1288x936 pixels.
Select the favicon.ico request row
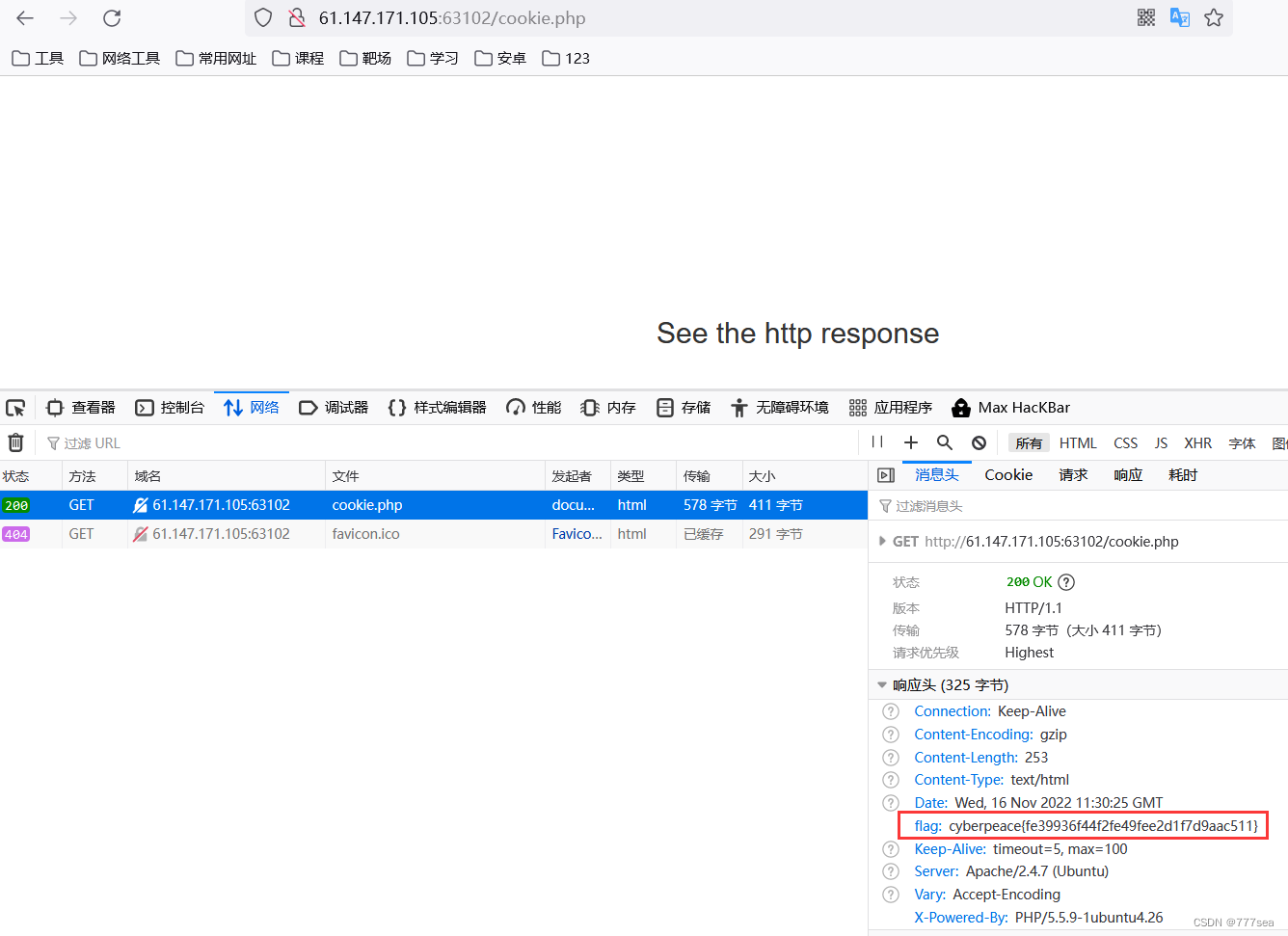click(x=434, y=534)
